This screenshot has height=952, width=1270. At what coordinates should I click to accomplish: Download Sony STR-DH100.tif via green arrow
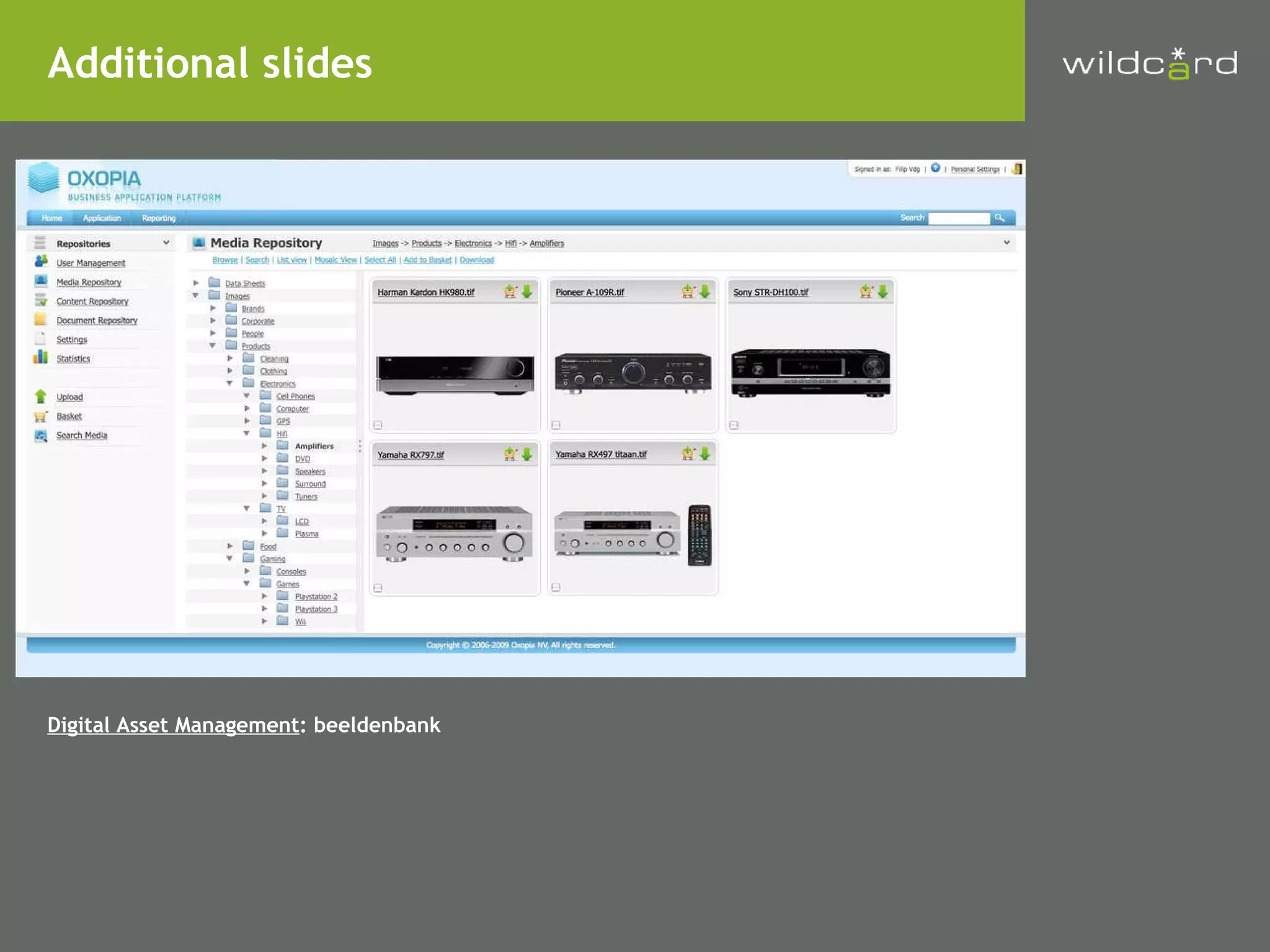coord(883,291)
